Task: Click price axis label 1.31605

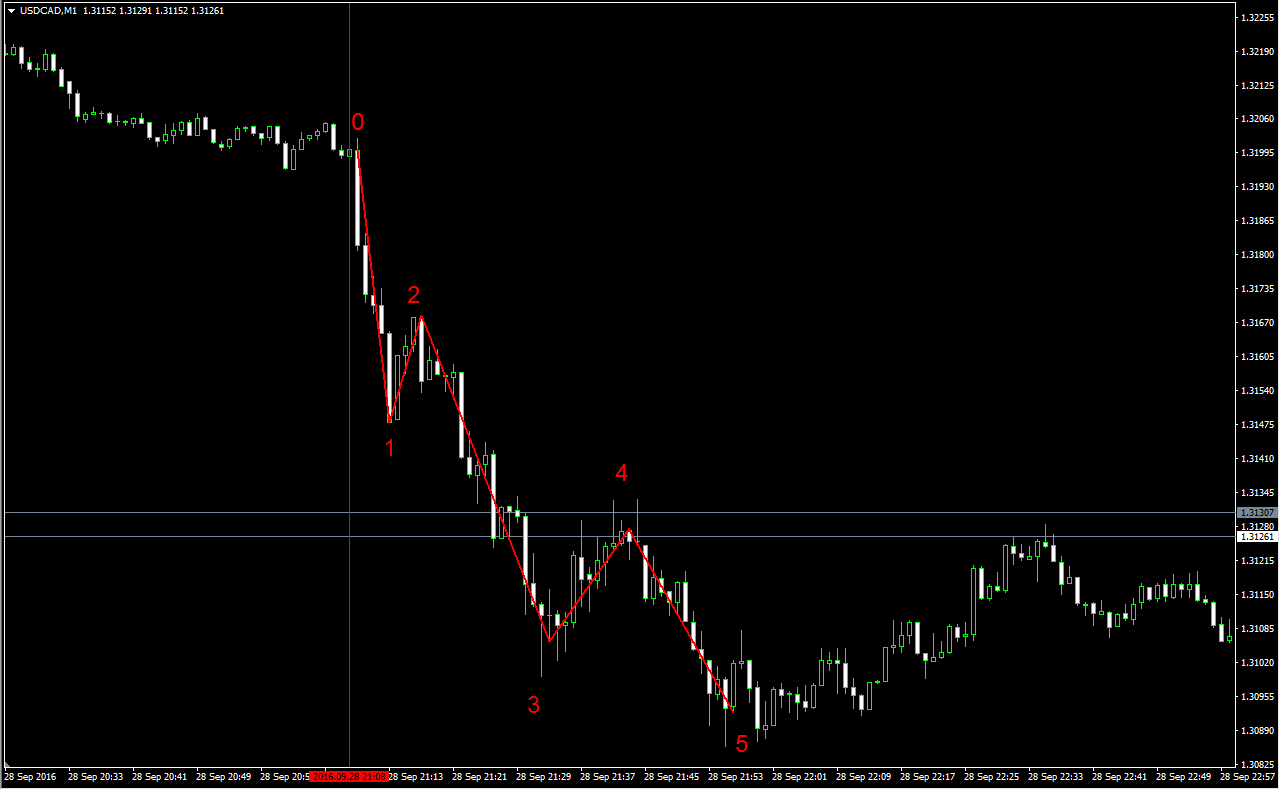Action: [1256, 357]
